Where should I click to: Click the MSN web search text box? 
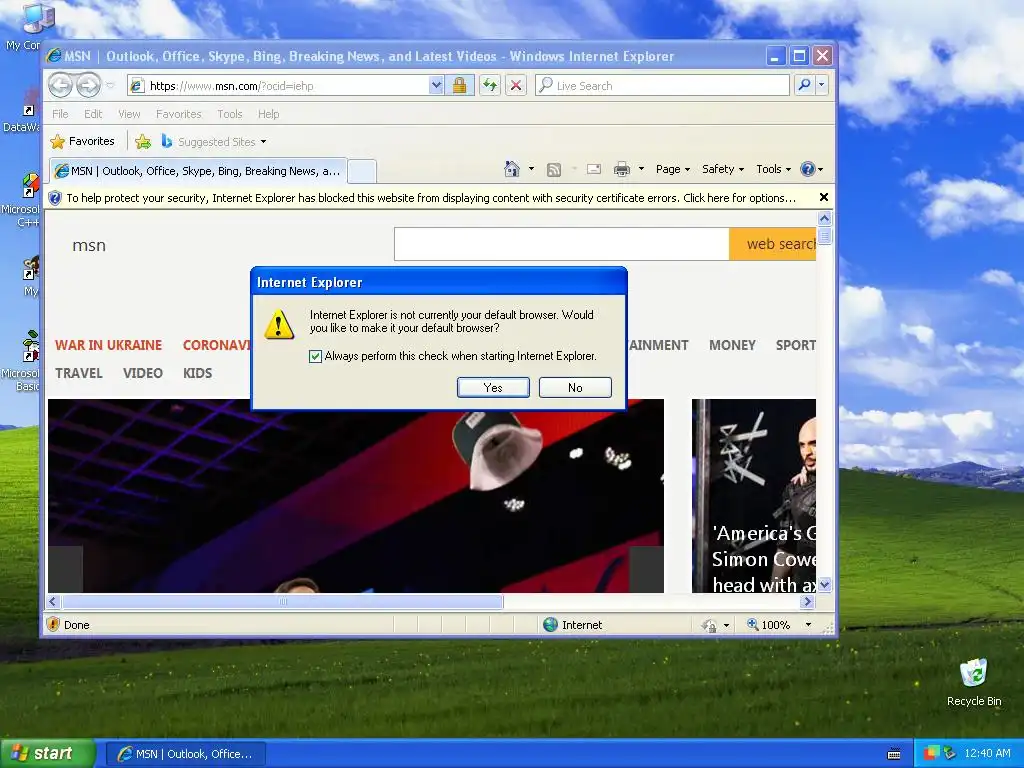(562, 244)
